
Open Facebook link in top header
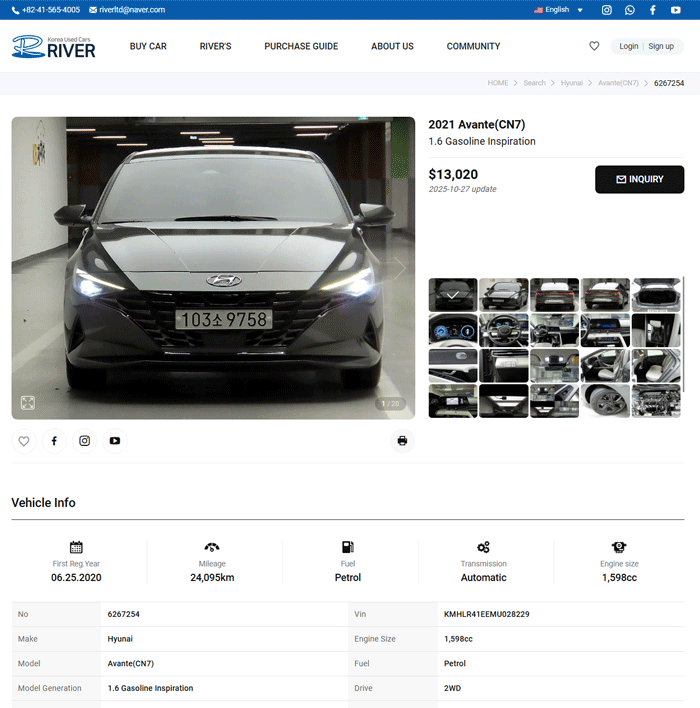pyautogui.click(x=652, y=10)
